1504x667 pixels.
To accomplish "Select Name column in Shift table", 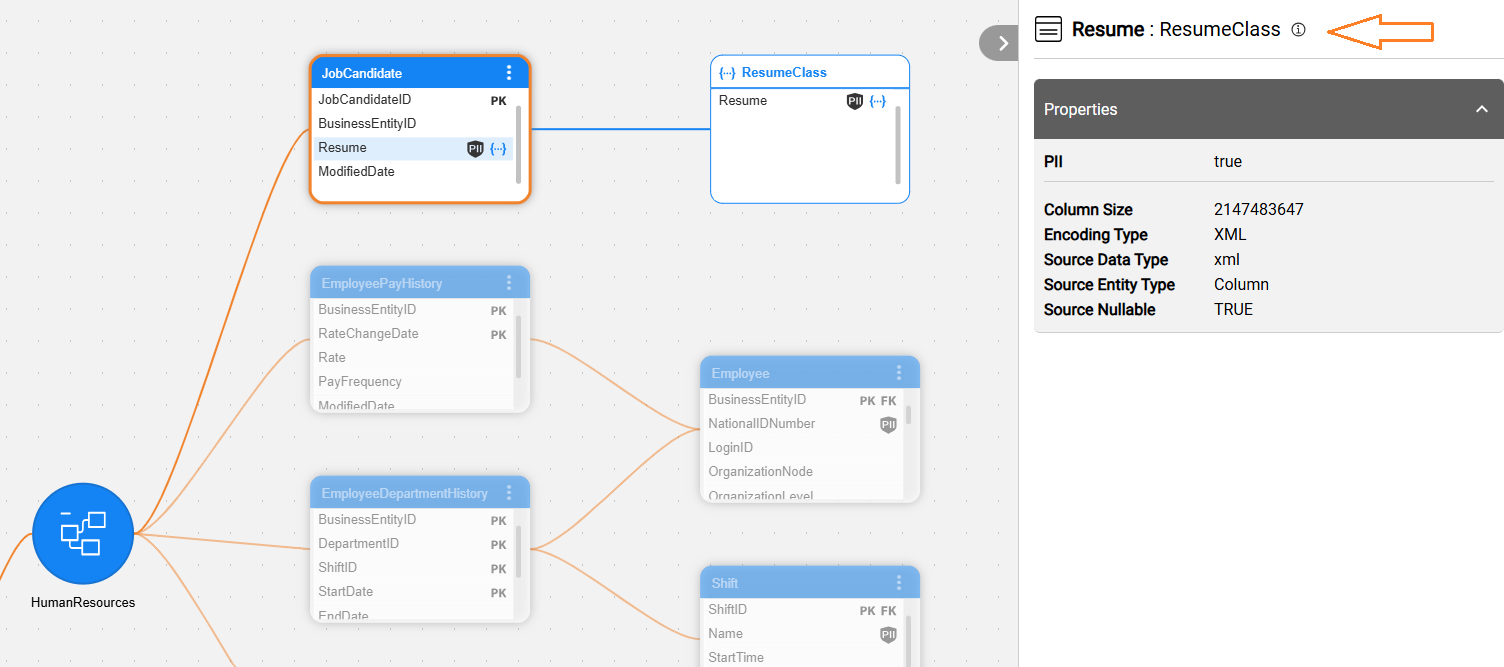I will 803,634.
